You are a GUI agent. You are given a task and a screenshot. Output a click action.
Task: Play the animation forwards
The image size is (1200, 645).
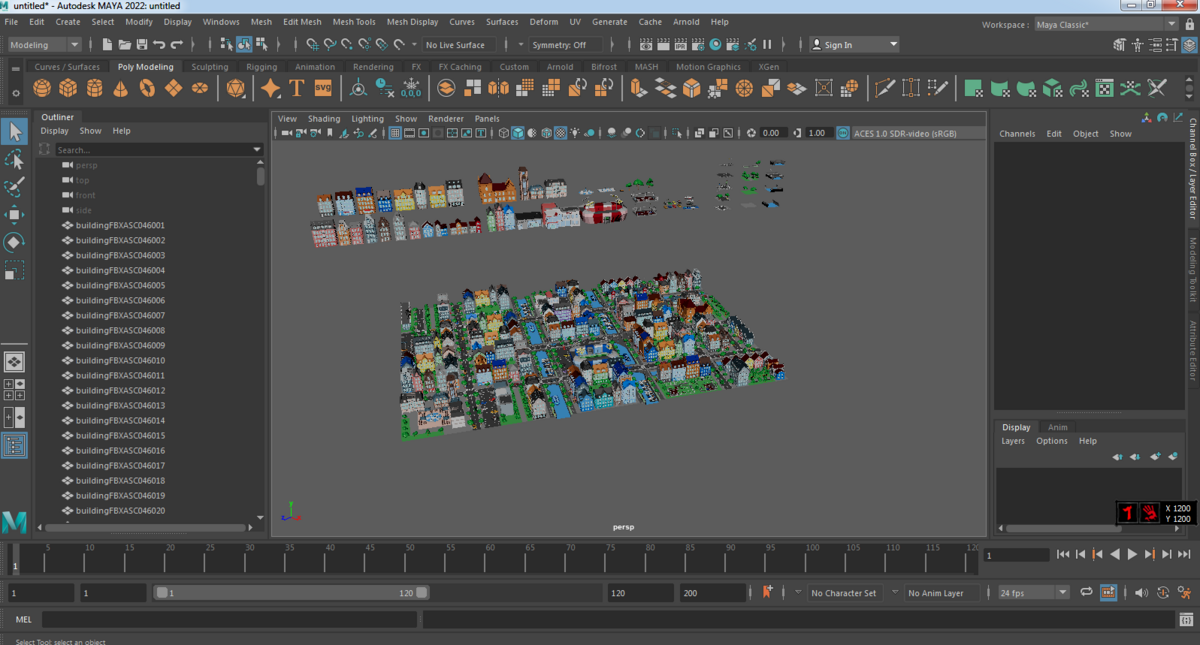[1132, 554]
